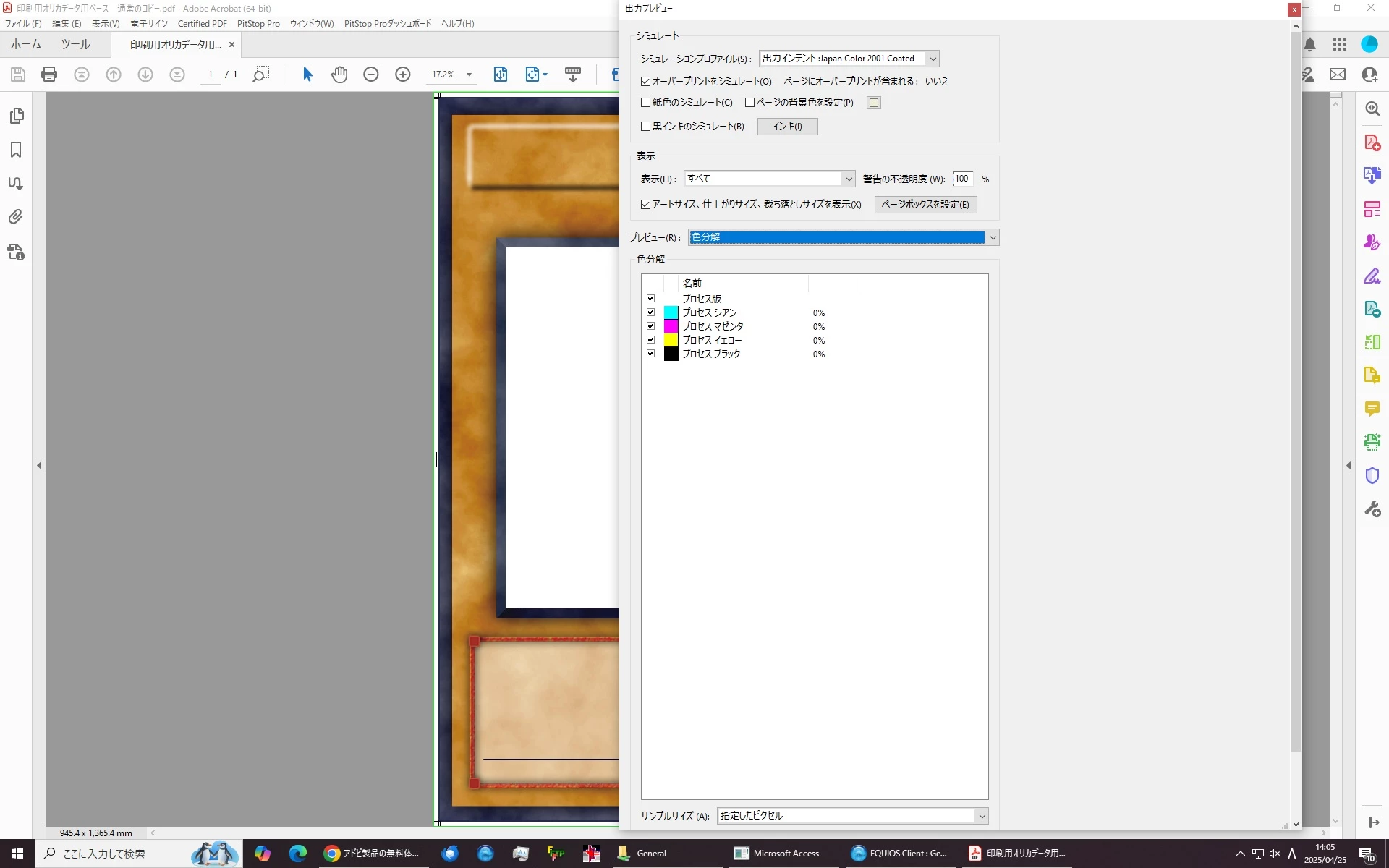Open the comment tool in right sidebar
The width and height of the screenshot is (1389, 868).
pos(1372,409)
